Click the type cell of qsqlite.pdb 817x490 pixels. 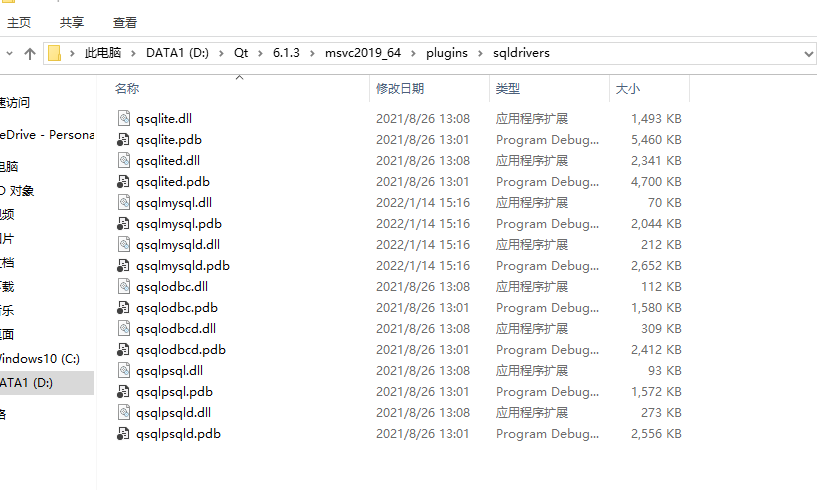[548, 140]
